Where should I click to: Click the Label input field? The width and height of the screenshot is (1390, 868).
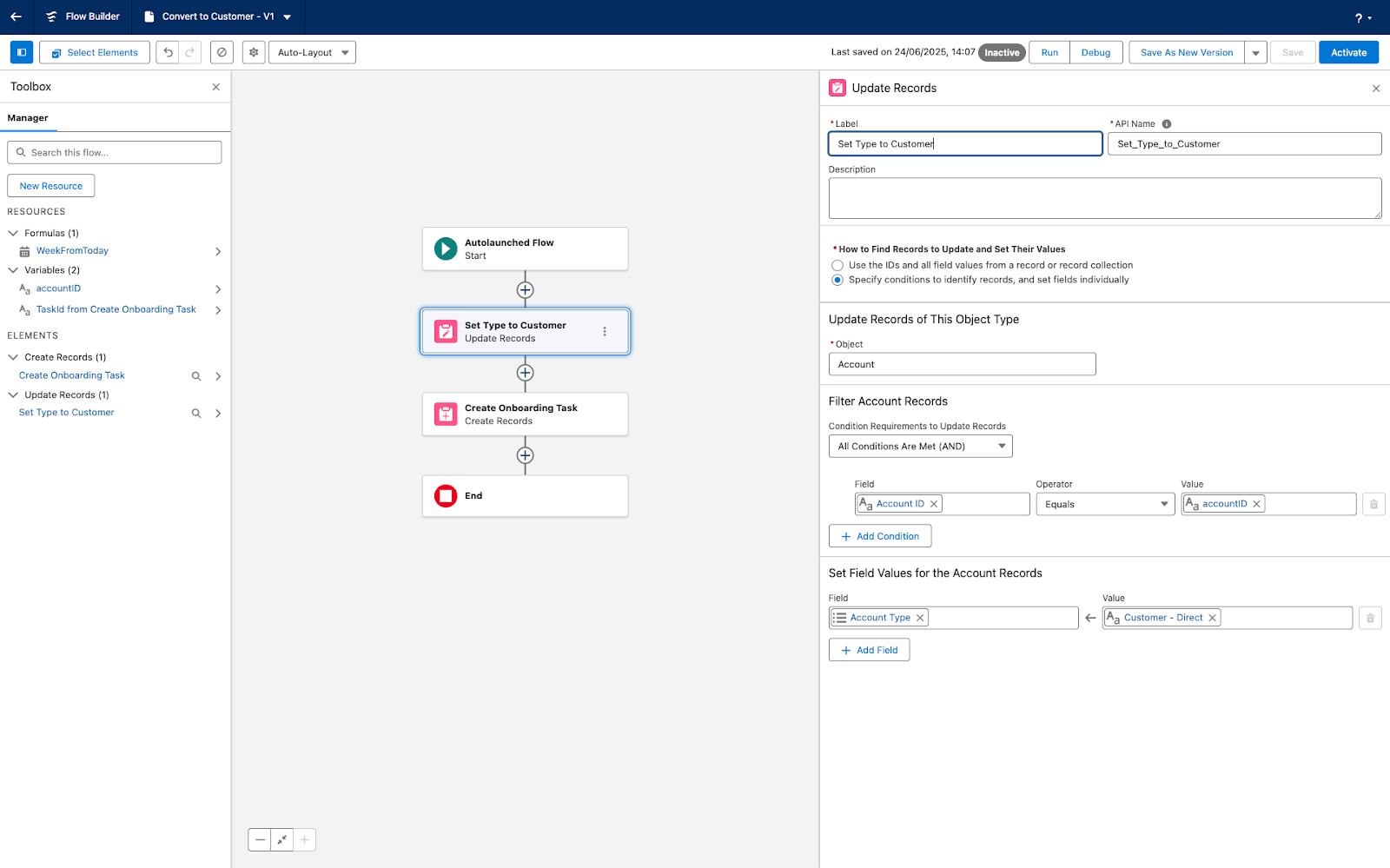[x=965, y=143]
